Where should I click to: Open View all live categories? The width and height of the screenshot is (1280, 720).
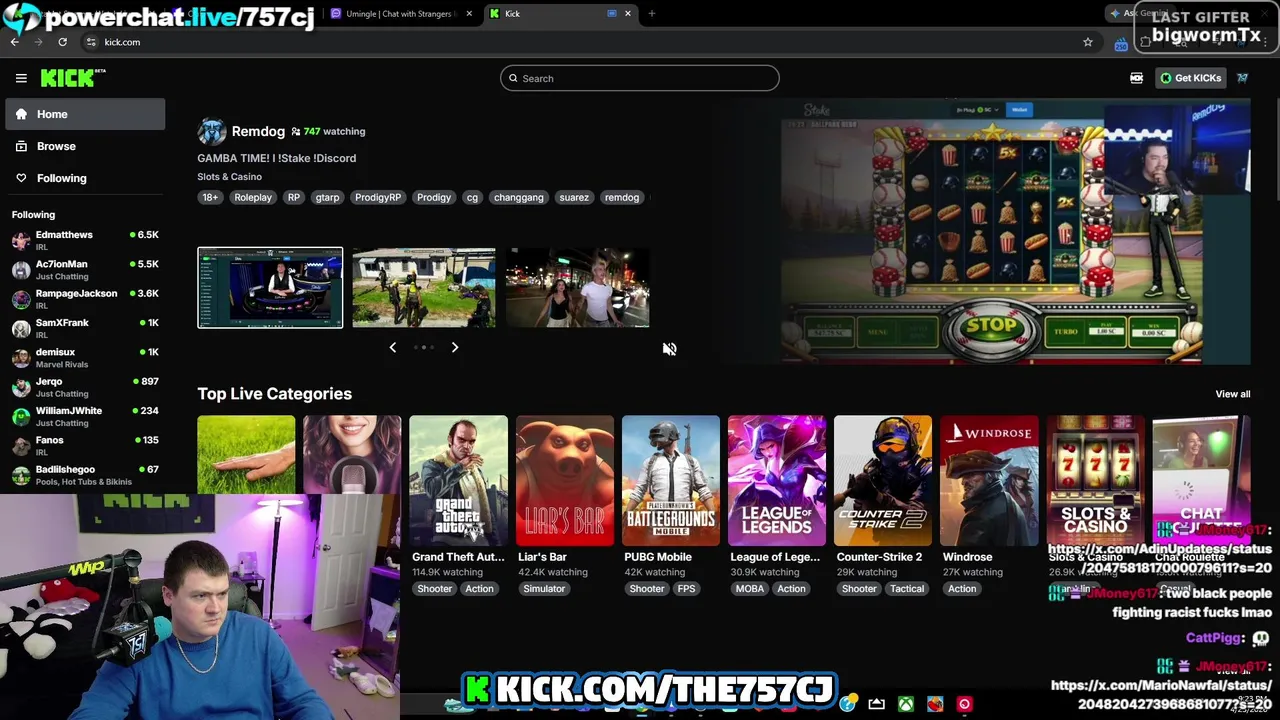(1232, 394)
